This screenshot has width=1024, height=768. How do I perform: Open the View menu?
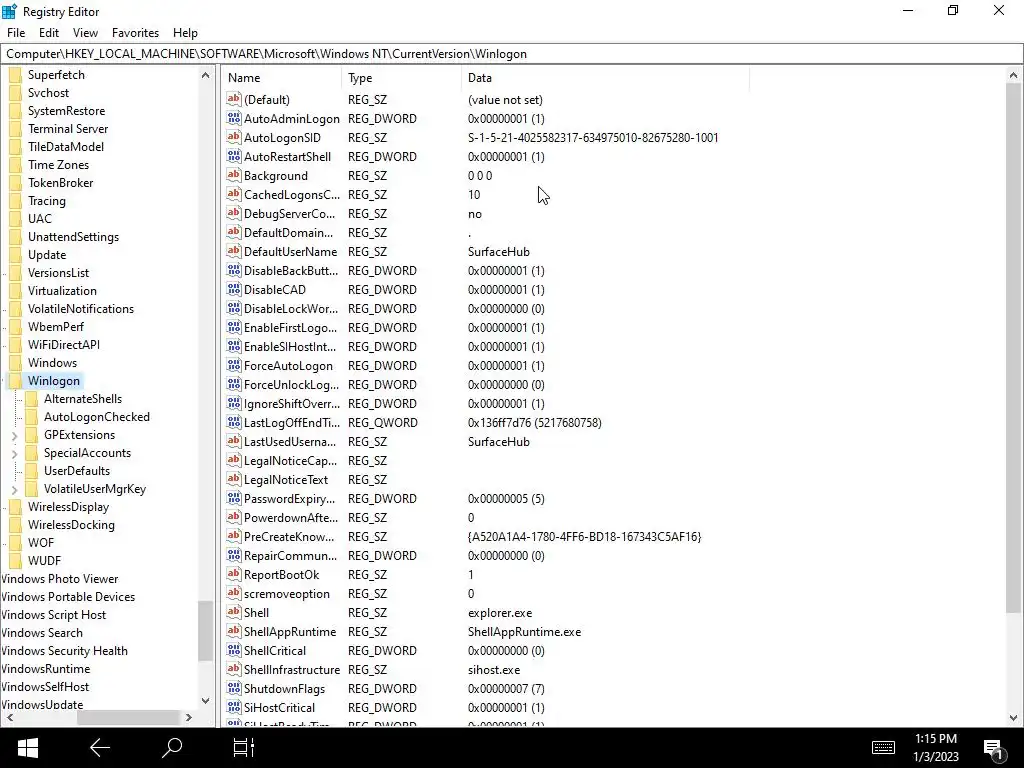point(85,33)
